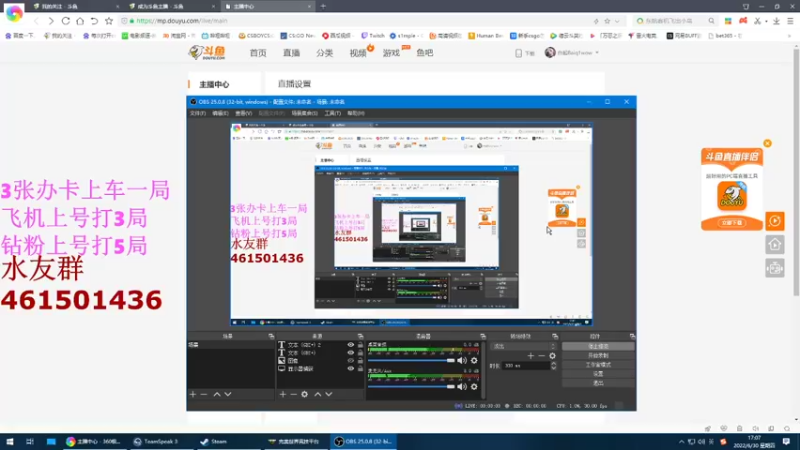Screen dimensions: 800x450
Task: Open the OBS 工具(T) menu
Action: (x=333, y=113)
